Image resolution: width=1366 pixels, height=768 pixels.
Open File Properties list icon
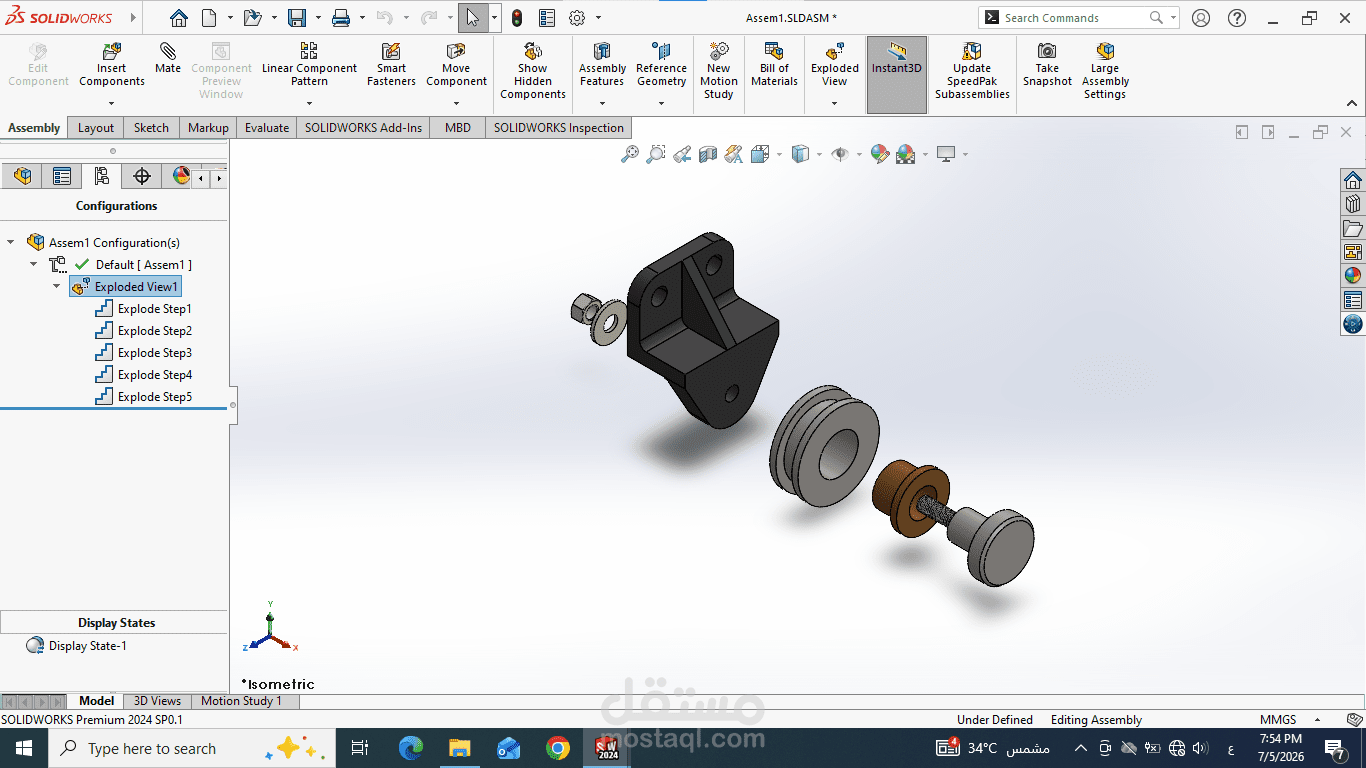coord(547,18)
